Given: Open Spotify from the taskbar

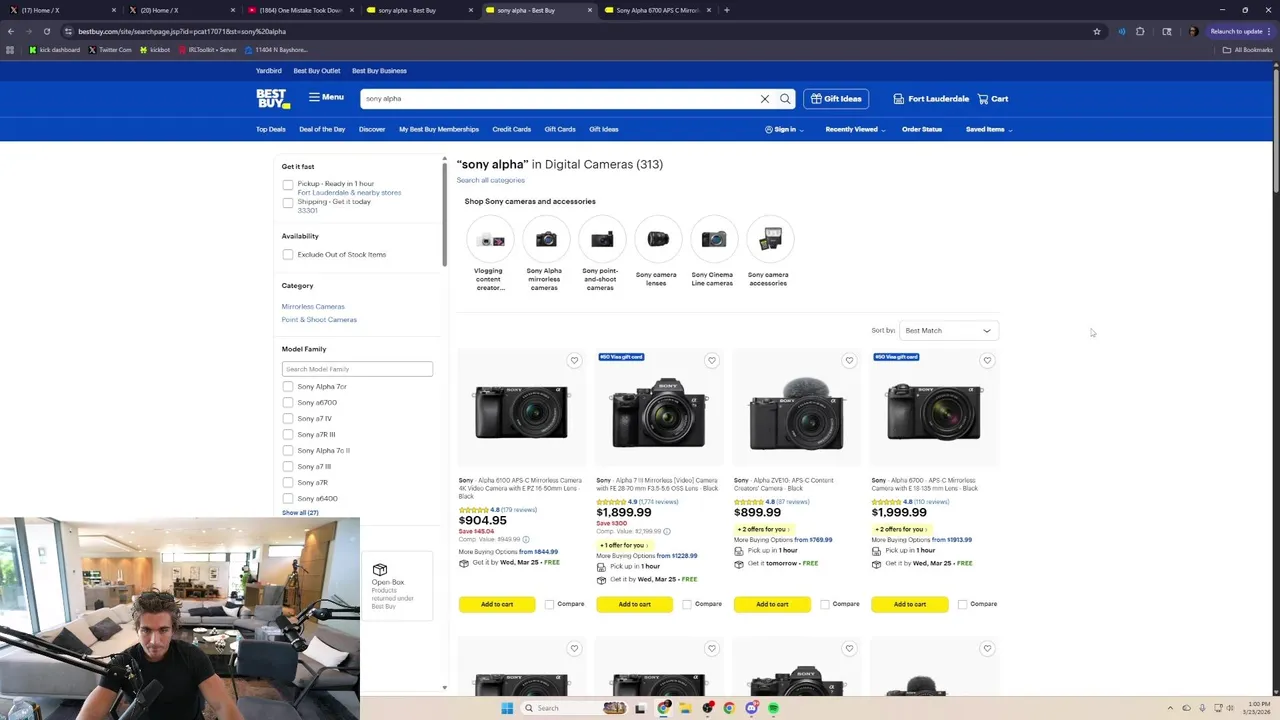Looking at the screenshot, I should (774, 708).
